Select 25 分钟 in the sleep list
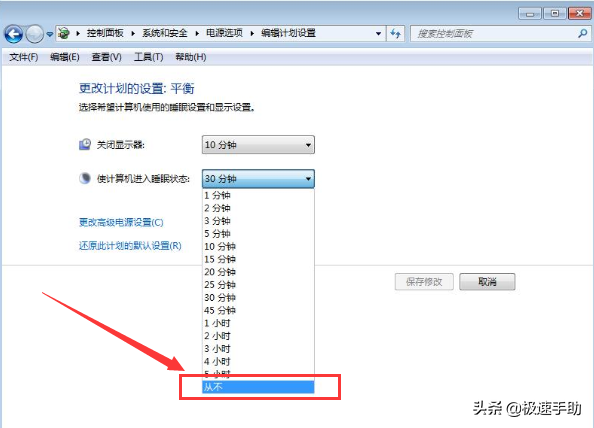This screenshot has height=428, width=594. point(258,285)
